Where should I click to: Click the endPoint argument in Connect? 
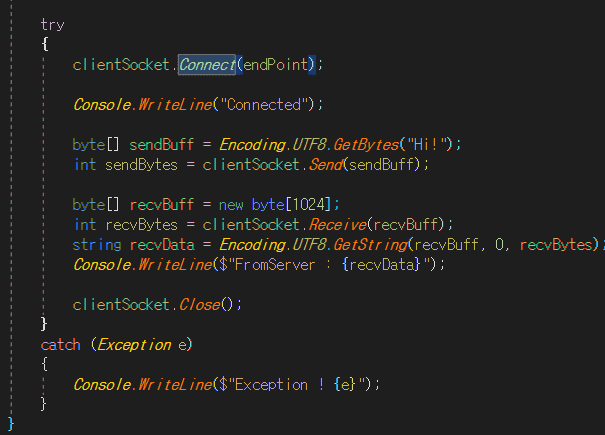(x=275, y=64)
